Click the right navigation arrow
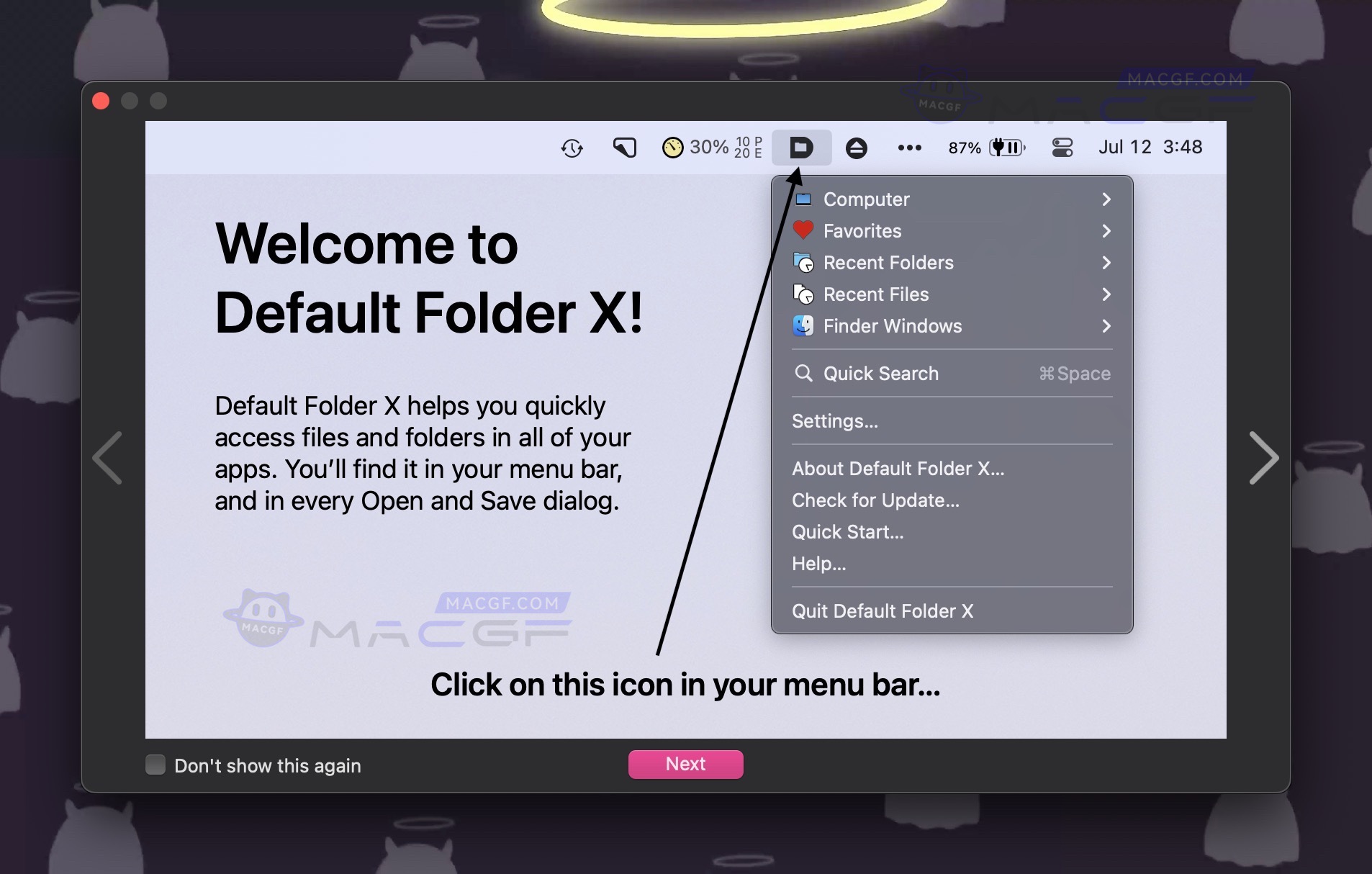Viewport: 1372px width, 874px height. click(x=1265, y=458)
